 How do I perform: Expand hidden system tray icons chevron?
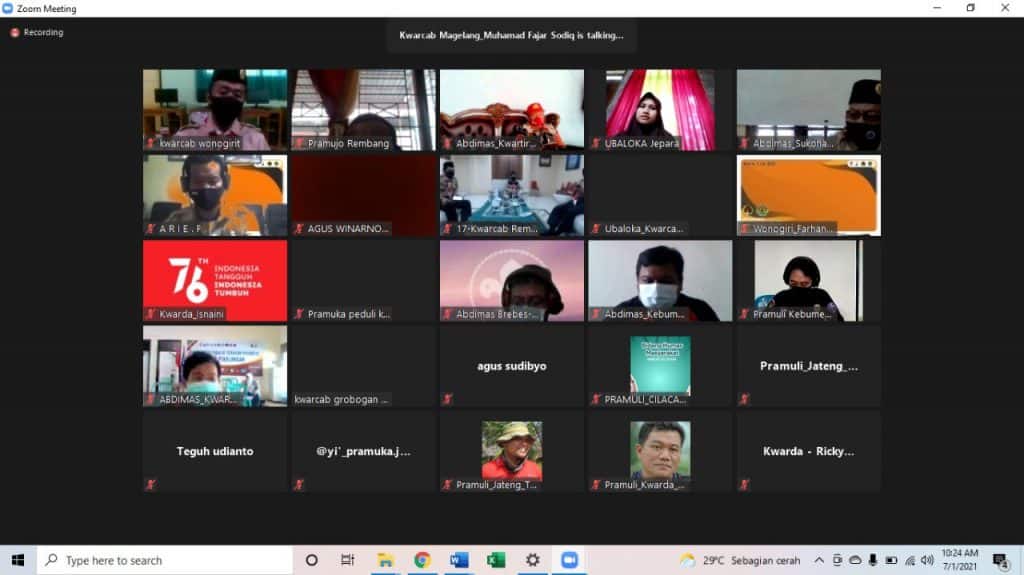[x=819, y=561]
